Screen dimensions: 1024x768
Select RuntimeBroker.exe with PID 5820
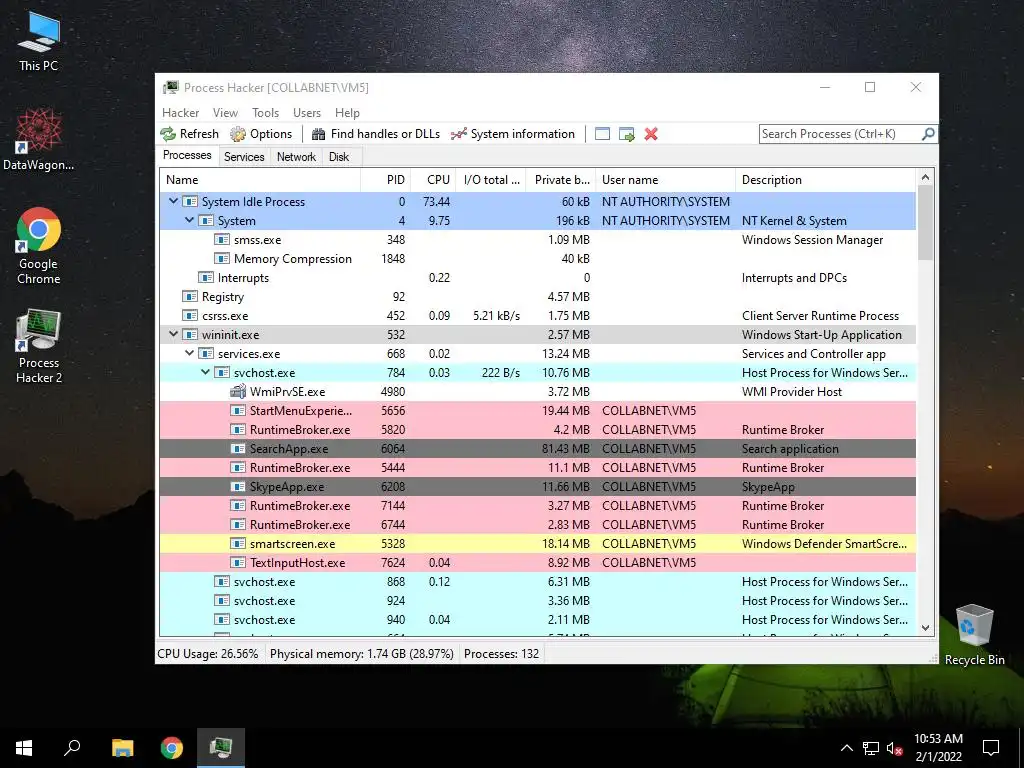[537, 430]
